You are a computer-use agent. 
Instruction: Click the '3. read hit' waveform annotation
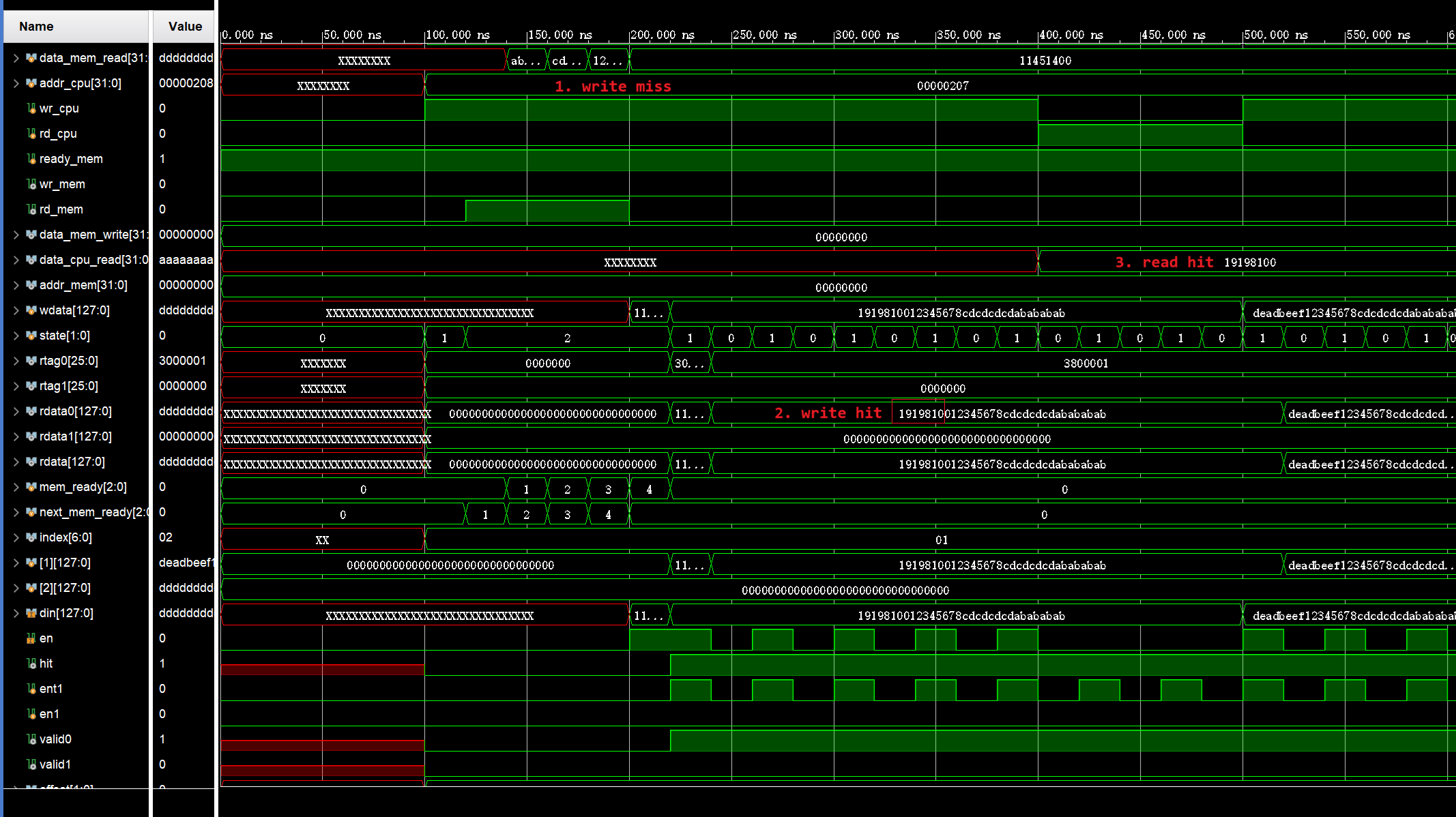(1164, 263)
